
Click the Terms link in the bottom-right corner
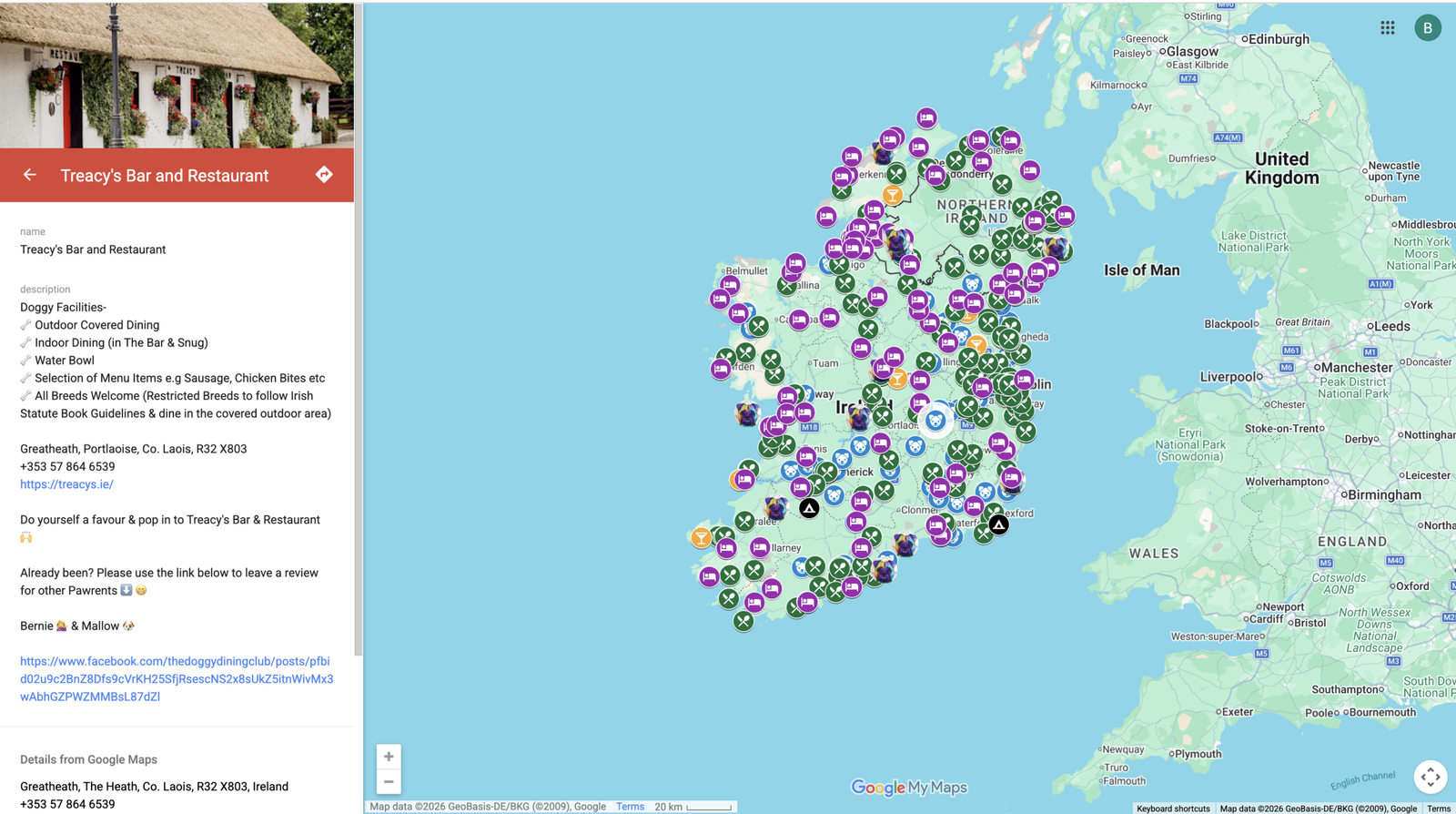click(1439, 809)
